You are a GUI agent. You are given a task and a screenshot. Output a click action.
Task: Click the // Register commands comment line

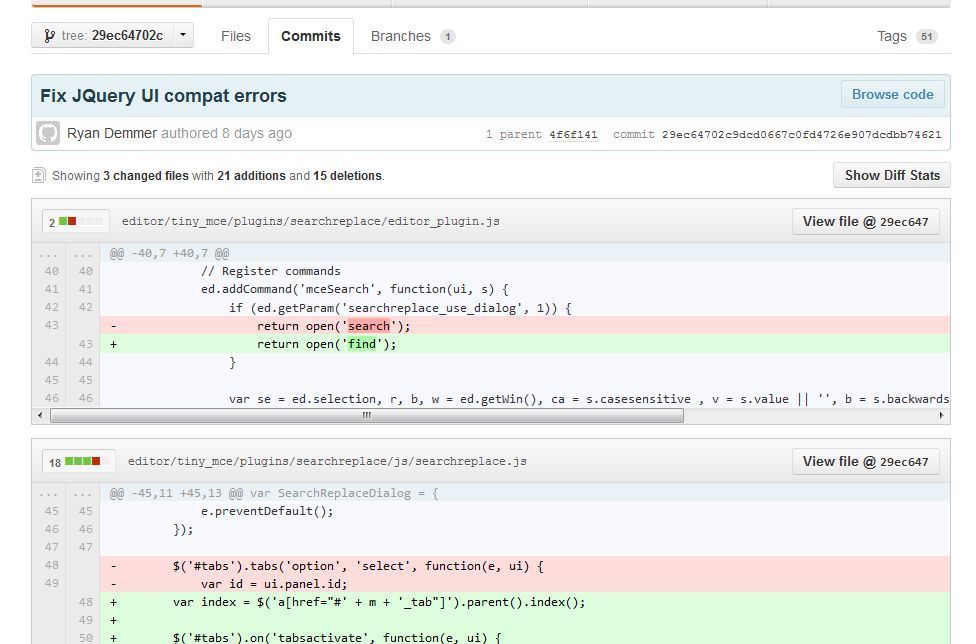pos(525,271)
